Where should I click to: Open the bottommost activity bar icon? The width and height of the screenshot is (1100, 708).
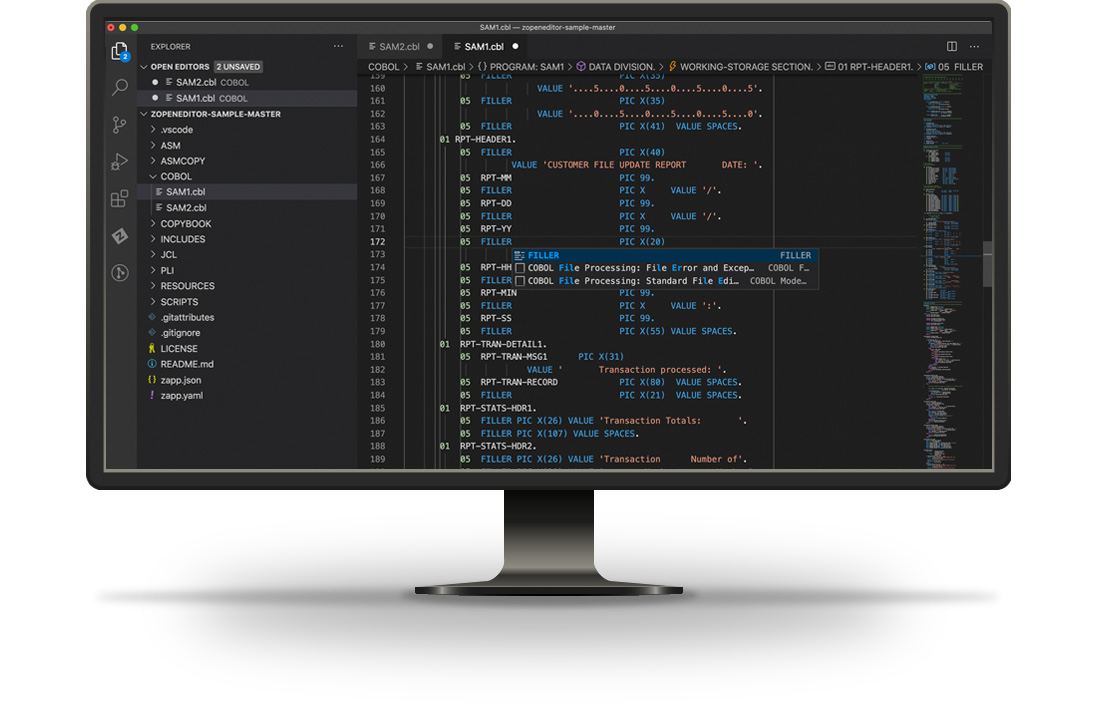tap(119, 271)
